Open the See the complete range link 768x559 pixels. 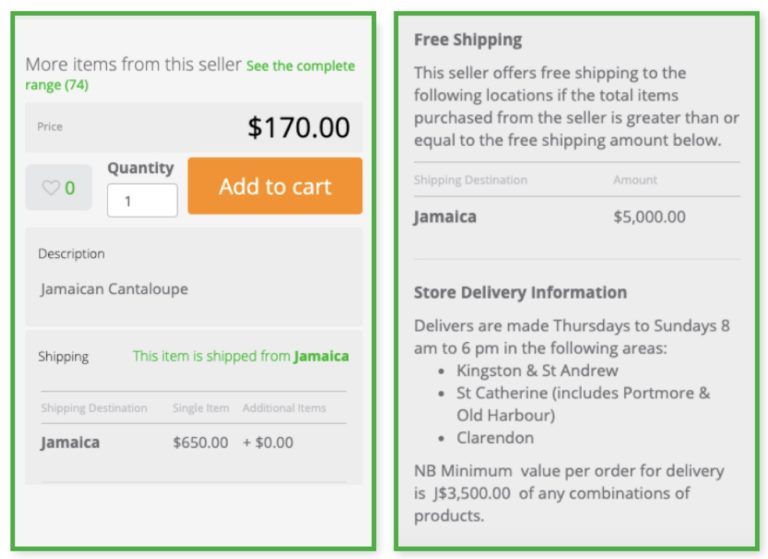300,67
